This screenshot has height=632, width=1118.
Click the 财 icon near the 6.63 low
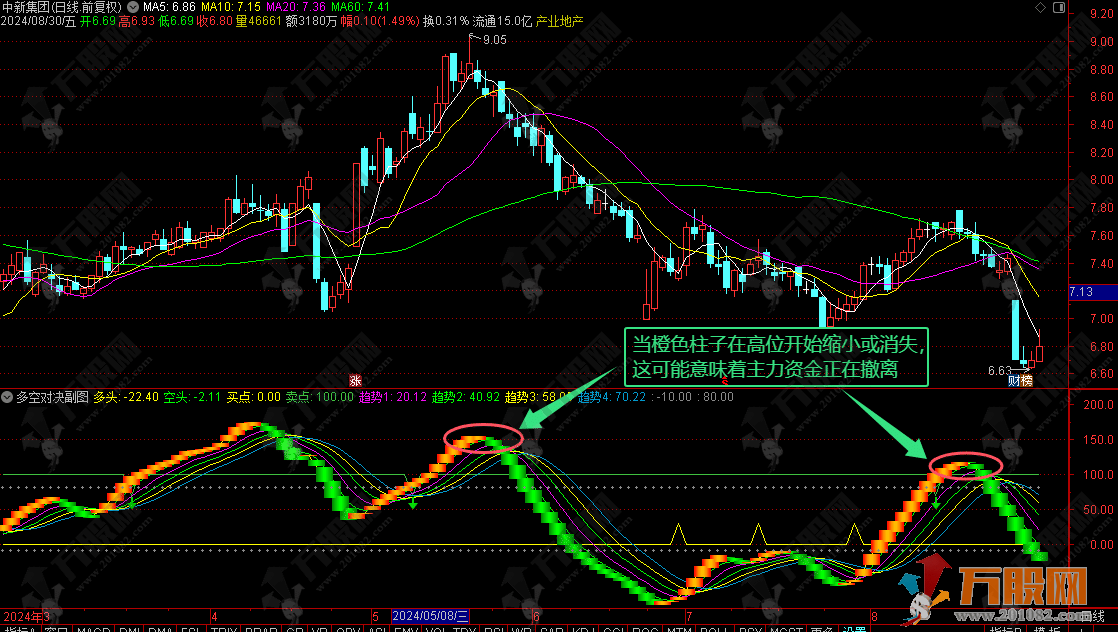1013,380
